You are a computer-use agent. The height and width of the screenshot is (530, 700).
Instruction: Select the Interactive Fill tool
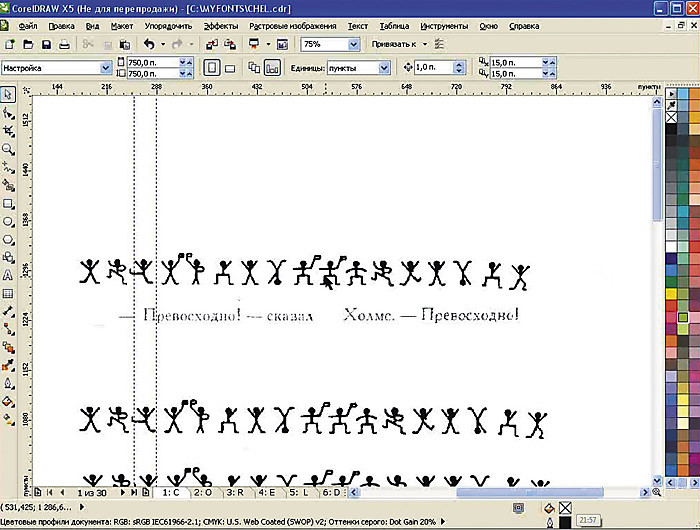[x=8, y=419]
